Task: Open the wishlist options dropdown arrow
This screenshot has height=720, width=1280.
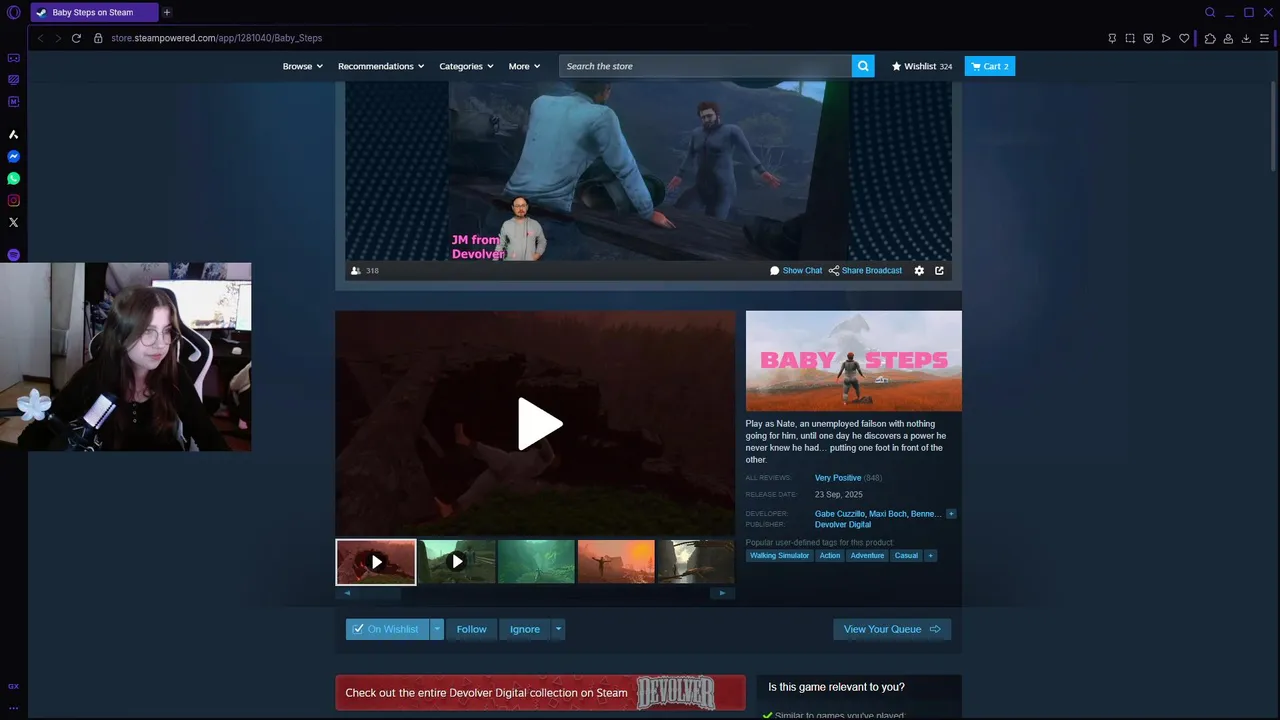Action: [437, 629]
